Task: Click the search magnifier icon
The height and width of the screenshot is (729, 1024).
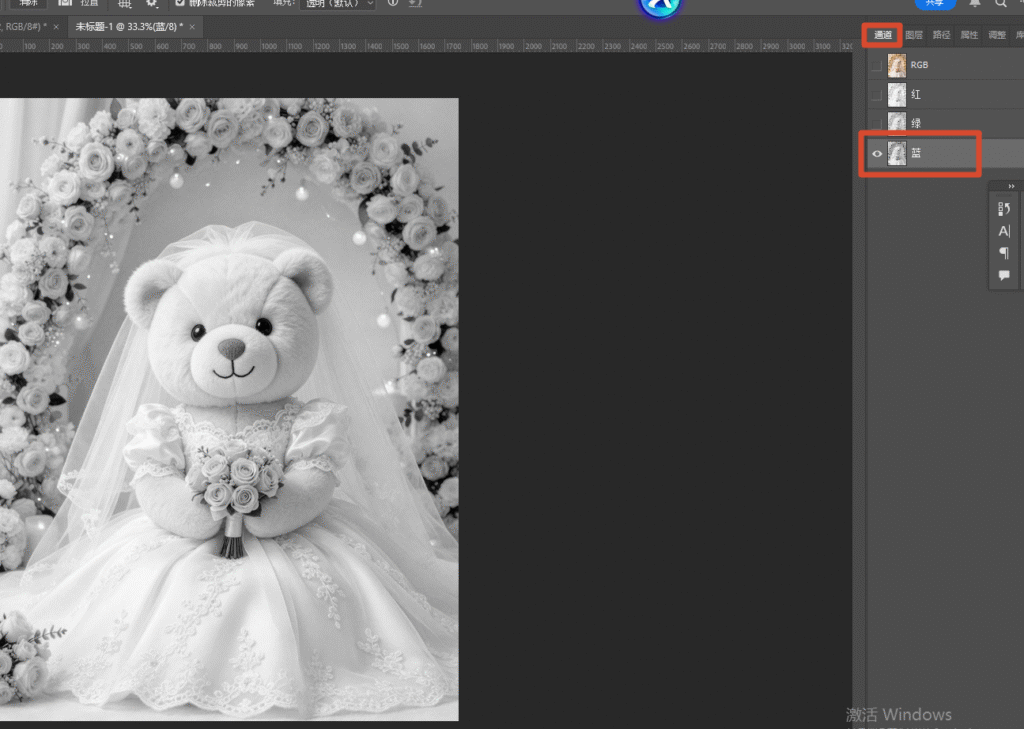Action: click(x=1000, y=3)
